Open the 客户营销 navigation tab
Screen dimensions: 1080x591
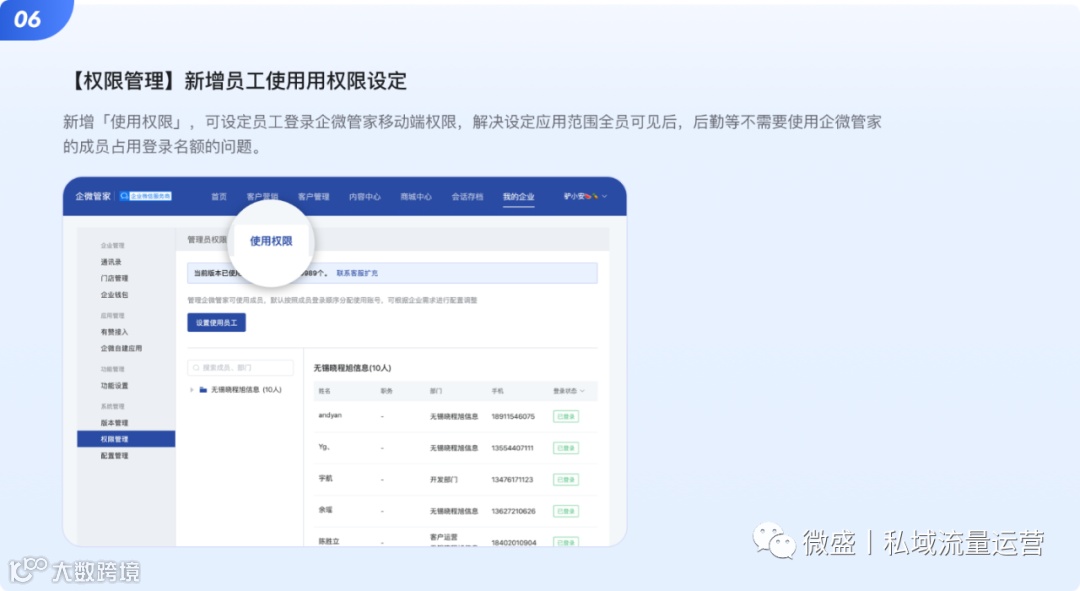(x=262, y=197)
